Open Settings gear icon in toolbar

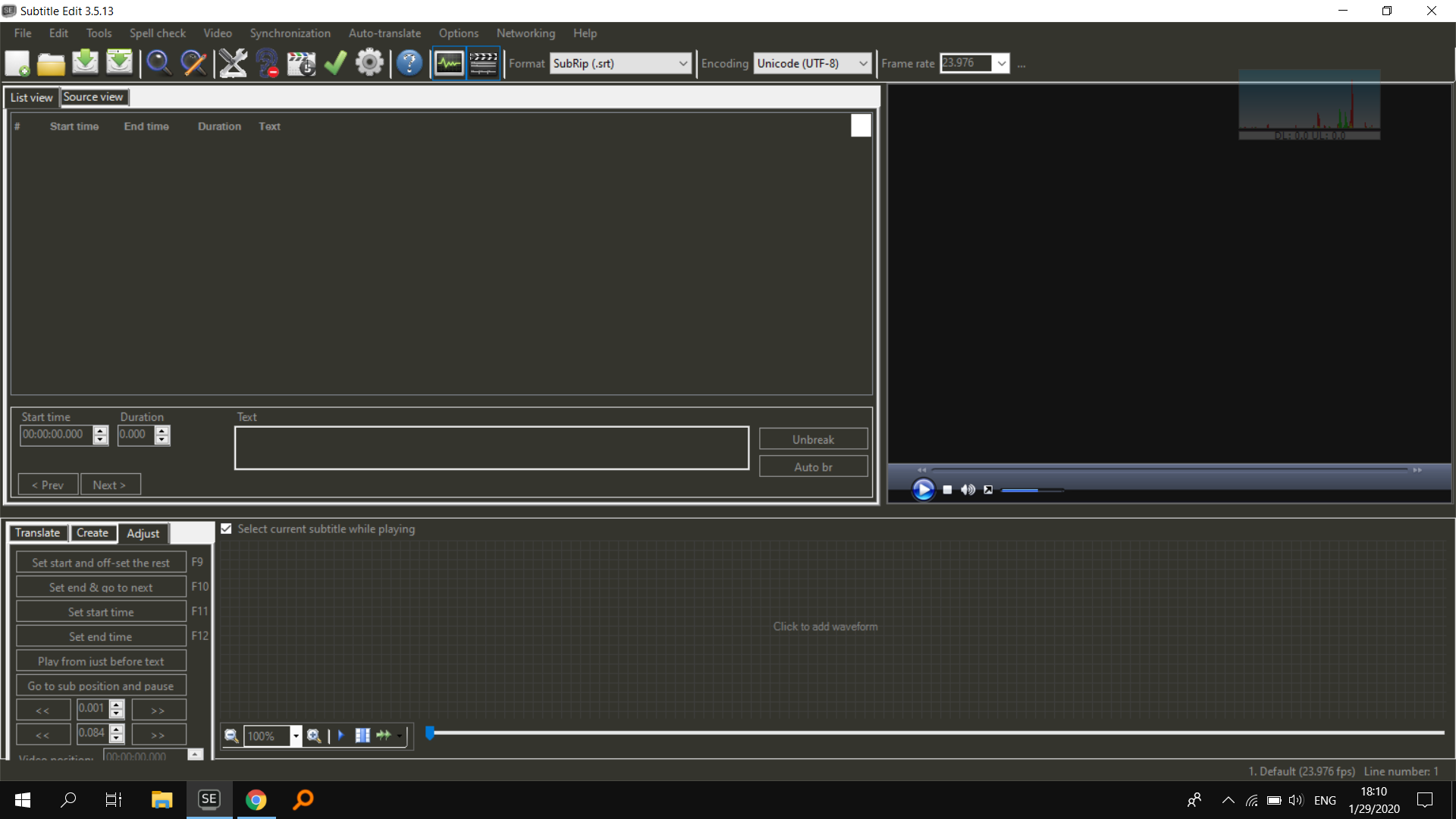point(369,63)
